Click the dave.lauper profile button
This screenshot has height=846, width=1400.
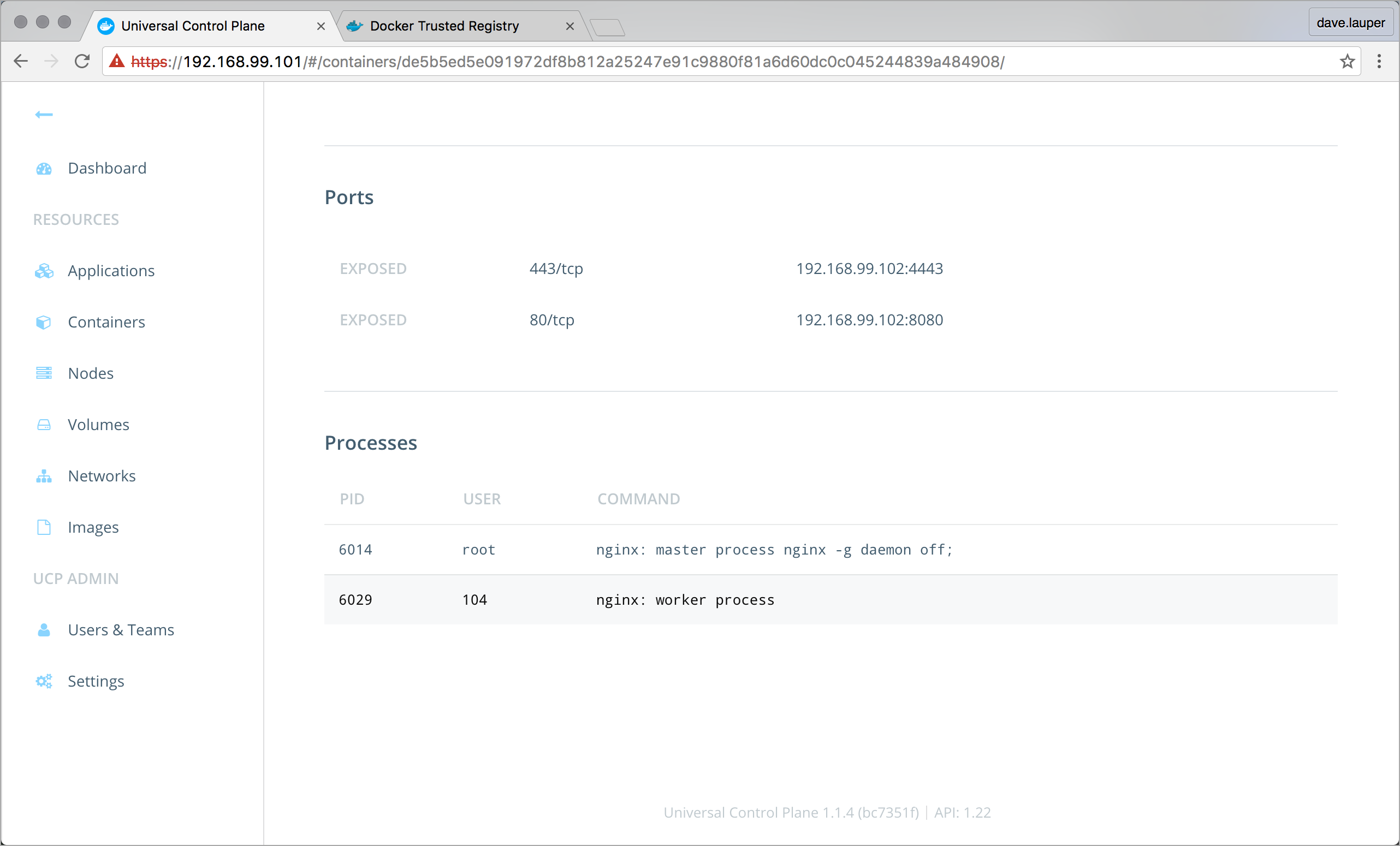[1350, 23]
